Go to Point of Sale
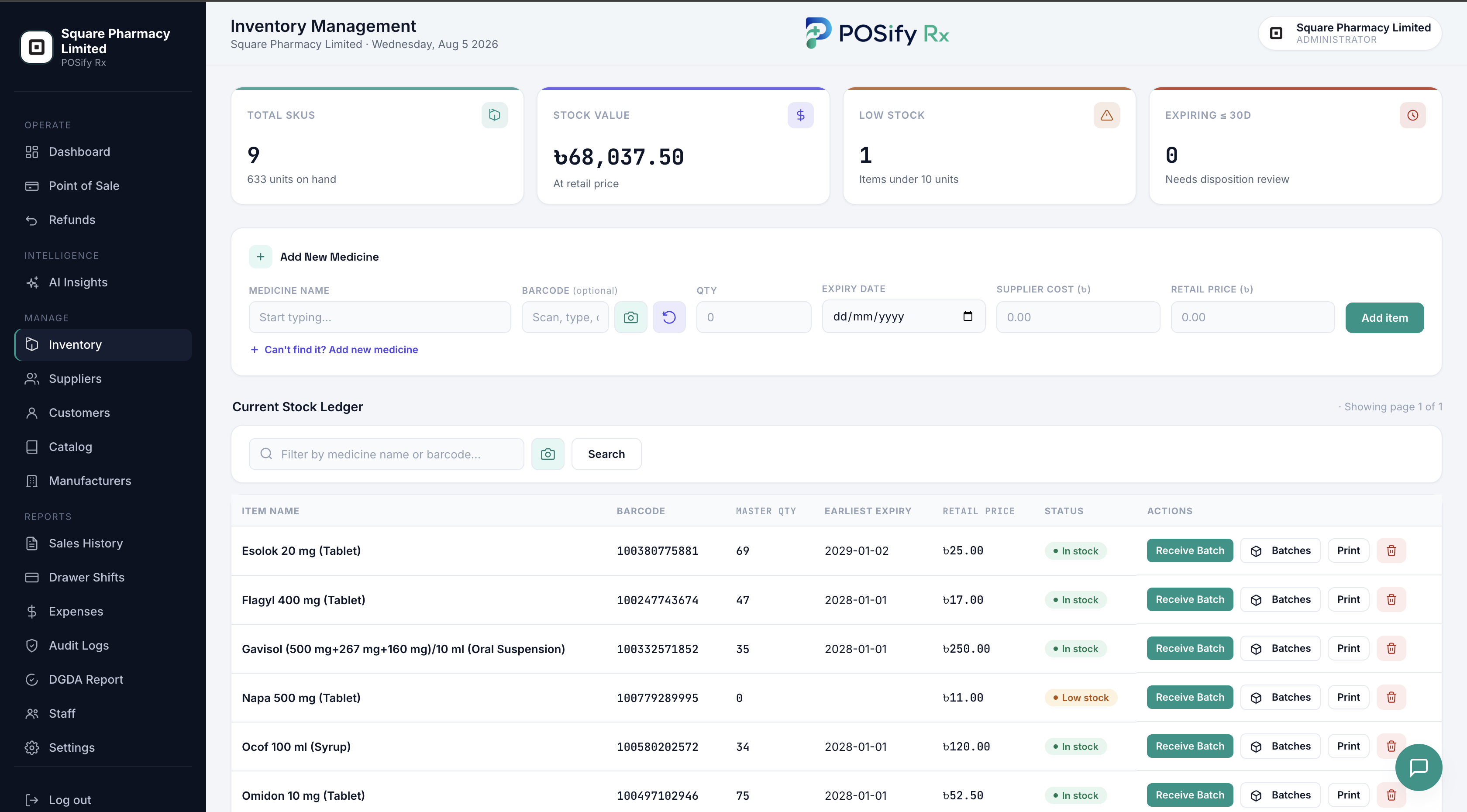Image resolution: width=1467 pixels, height=812 pixels. [x=103, y=186]
